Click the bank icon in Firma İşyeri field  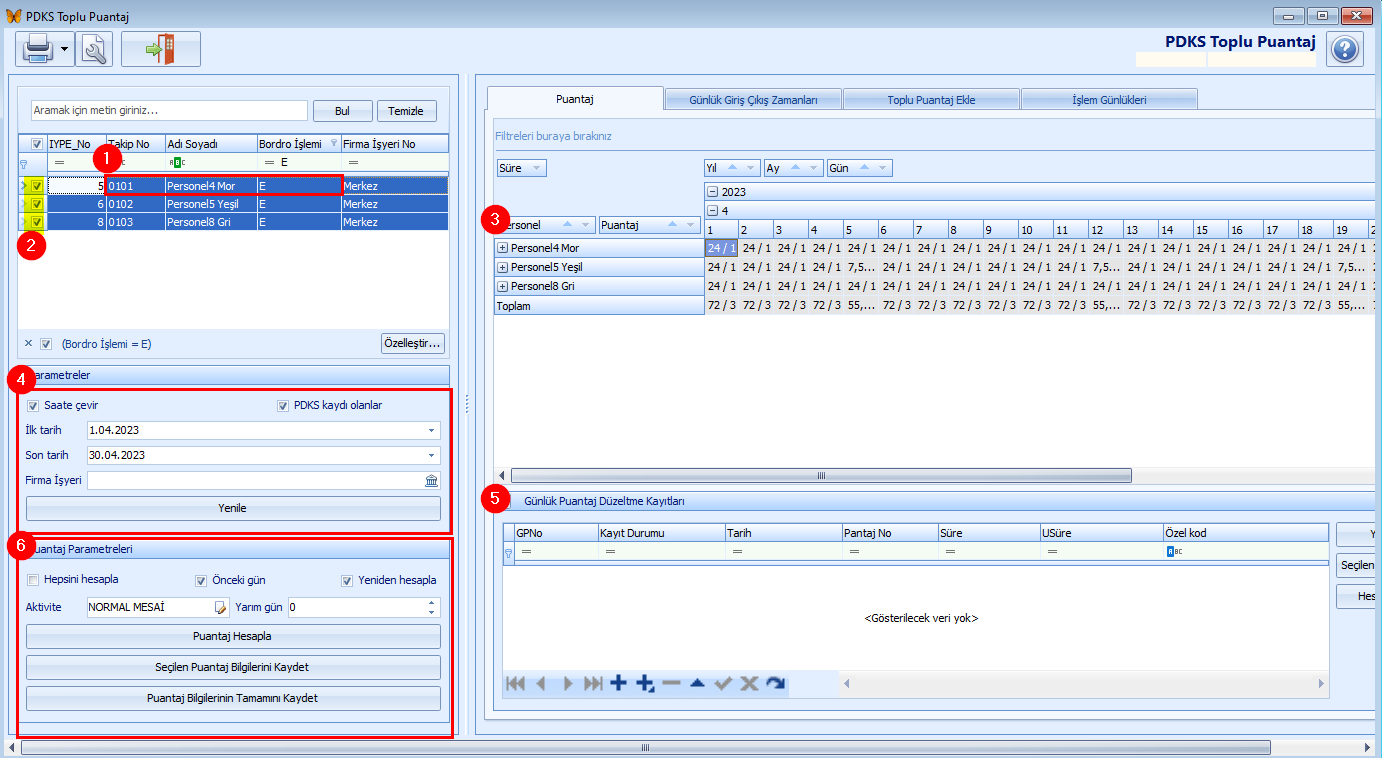431,481
